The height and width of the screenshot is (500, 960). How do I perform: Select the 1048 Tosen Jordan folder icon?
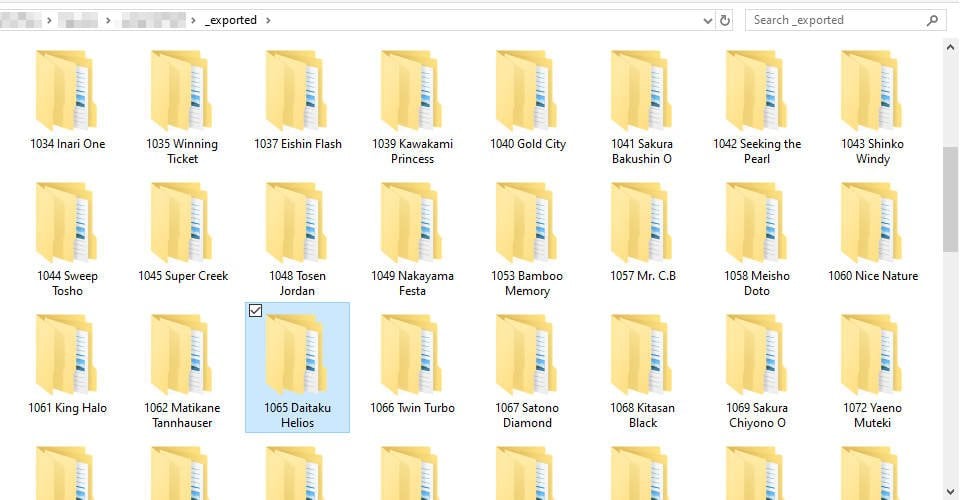[296, 223]
